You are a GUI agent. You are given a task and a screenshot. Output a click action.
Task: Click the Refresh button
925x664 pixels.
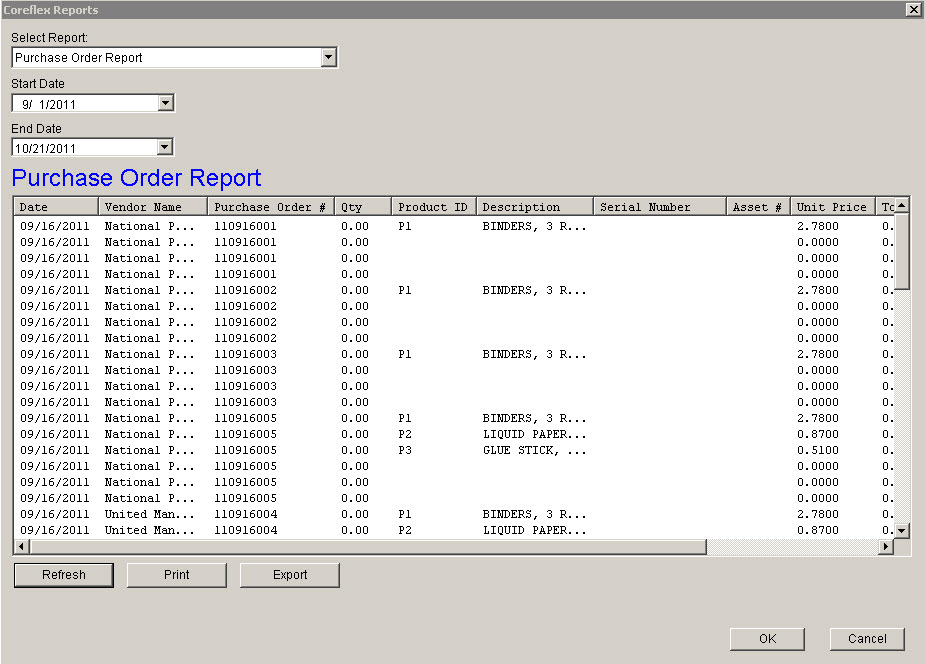[x=64, y=575]
